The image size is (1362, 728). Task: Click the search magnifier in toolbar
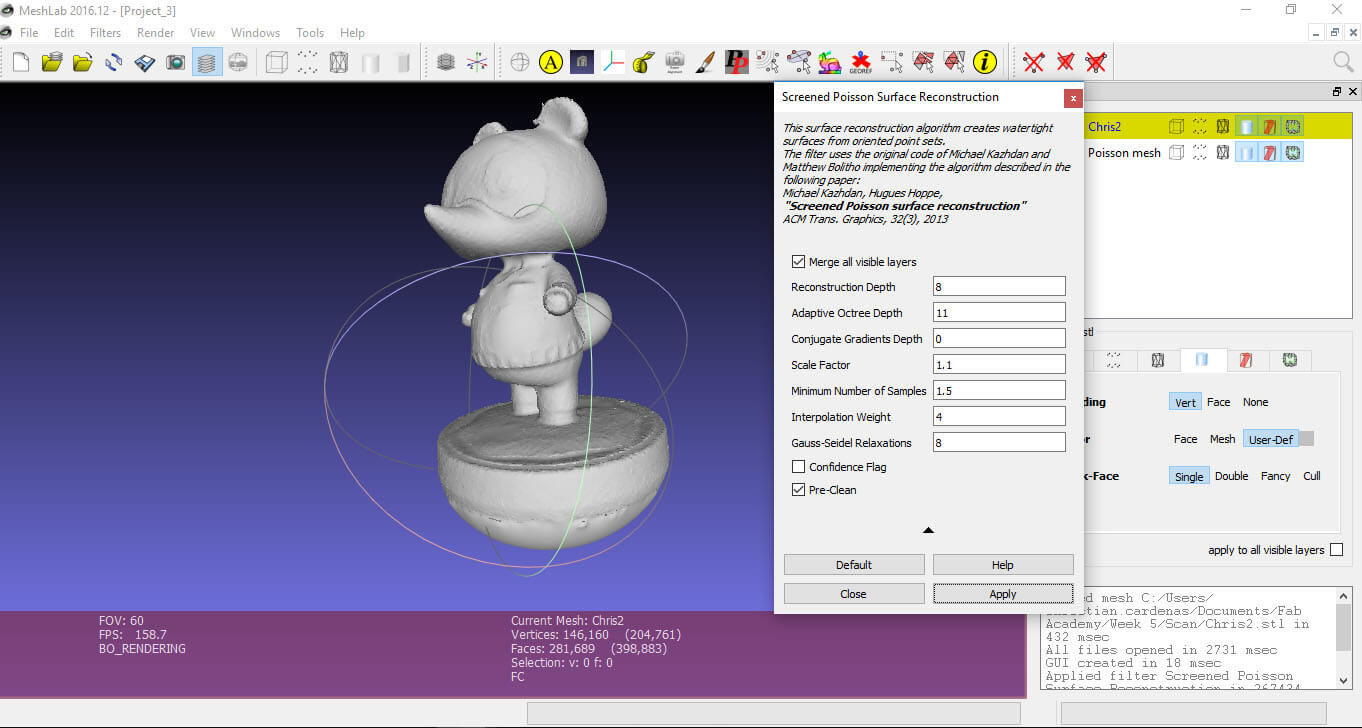pyautogui.click(x=1343, y=62)
